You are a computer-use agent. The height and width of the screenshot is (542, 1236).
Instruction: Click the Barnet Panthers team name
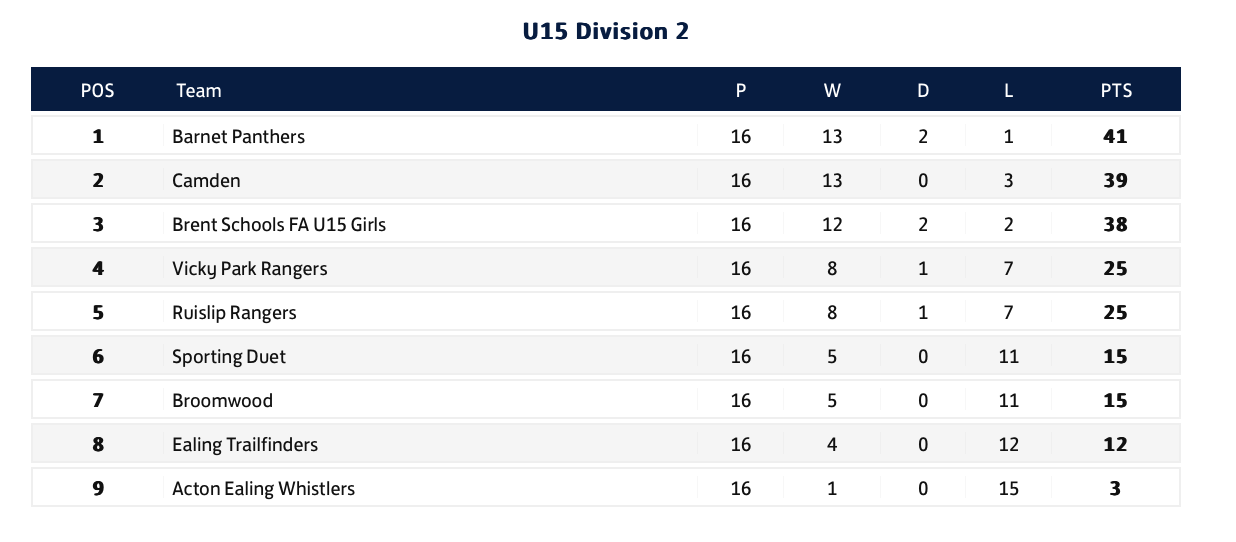tap(238, 136)
